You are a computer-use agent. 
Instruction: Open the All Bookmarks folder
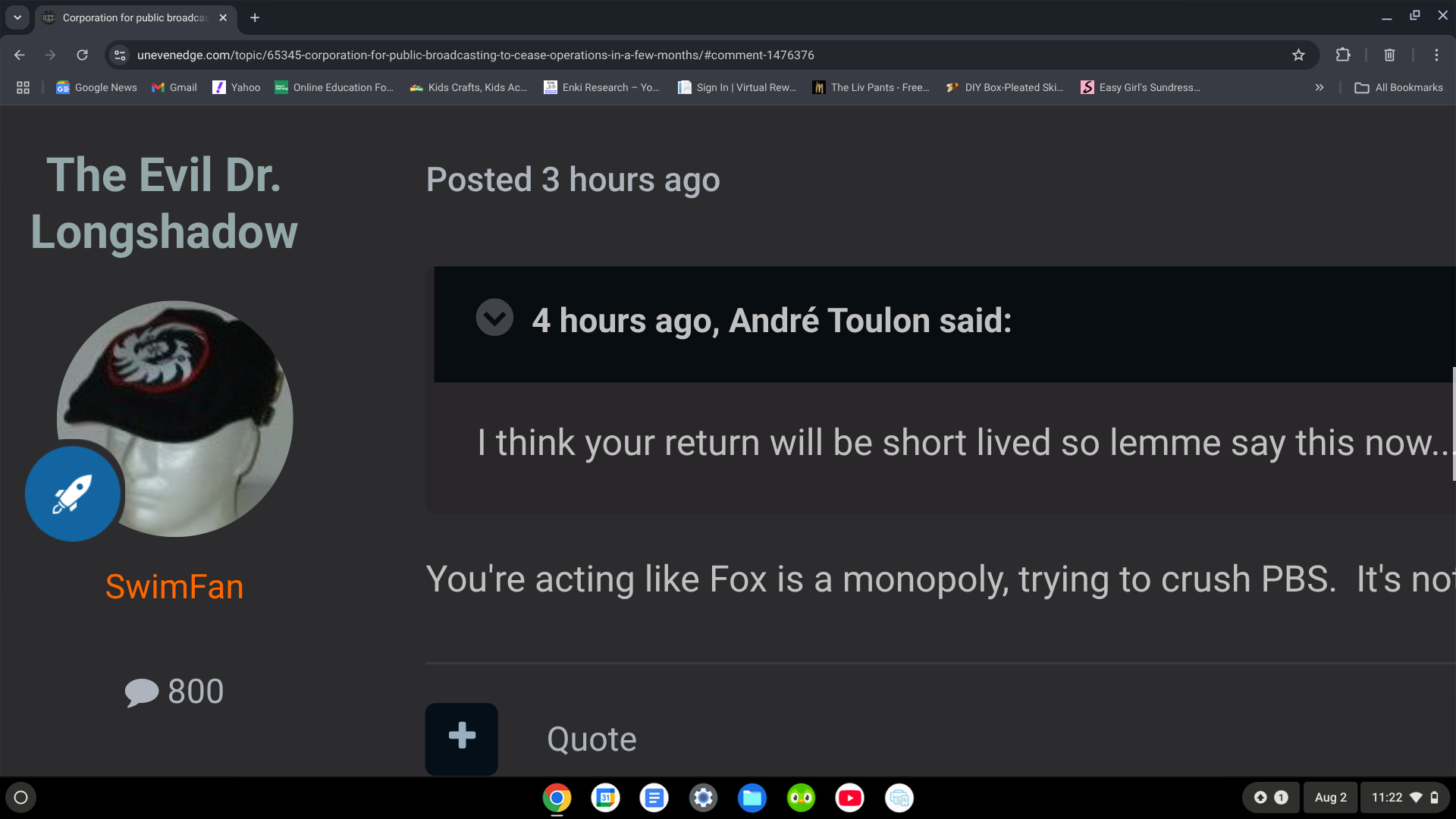click(x=1399, y=87)
